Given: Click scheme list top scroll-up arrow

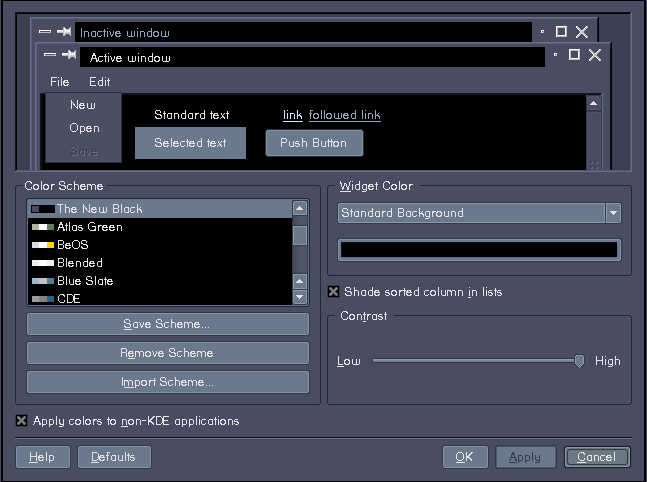Looking at the screenshot, I should tap(300, 208).
